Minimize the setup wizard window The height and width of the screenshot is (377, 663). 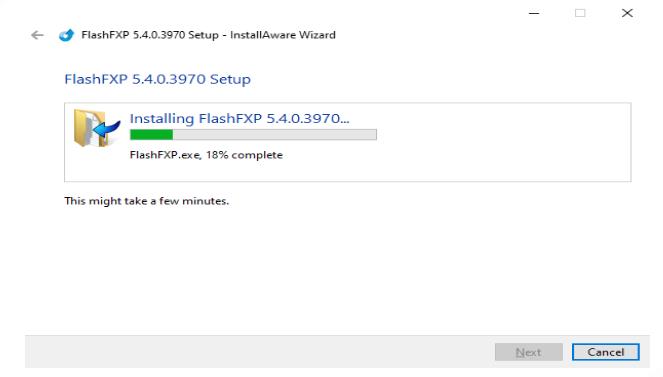(x=534, y=13)
